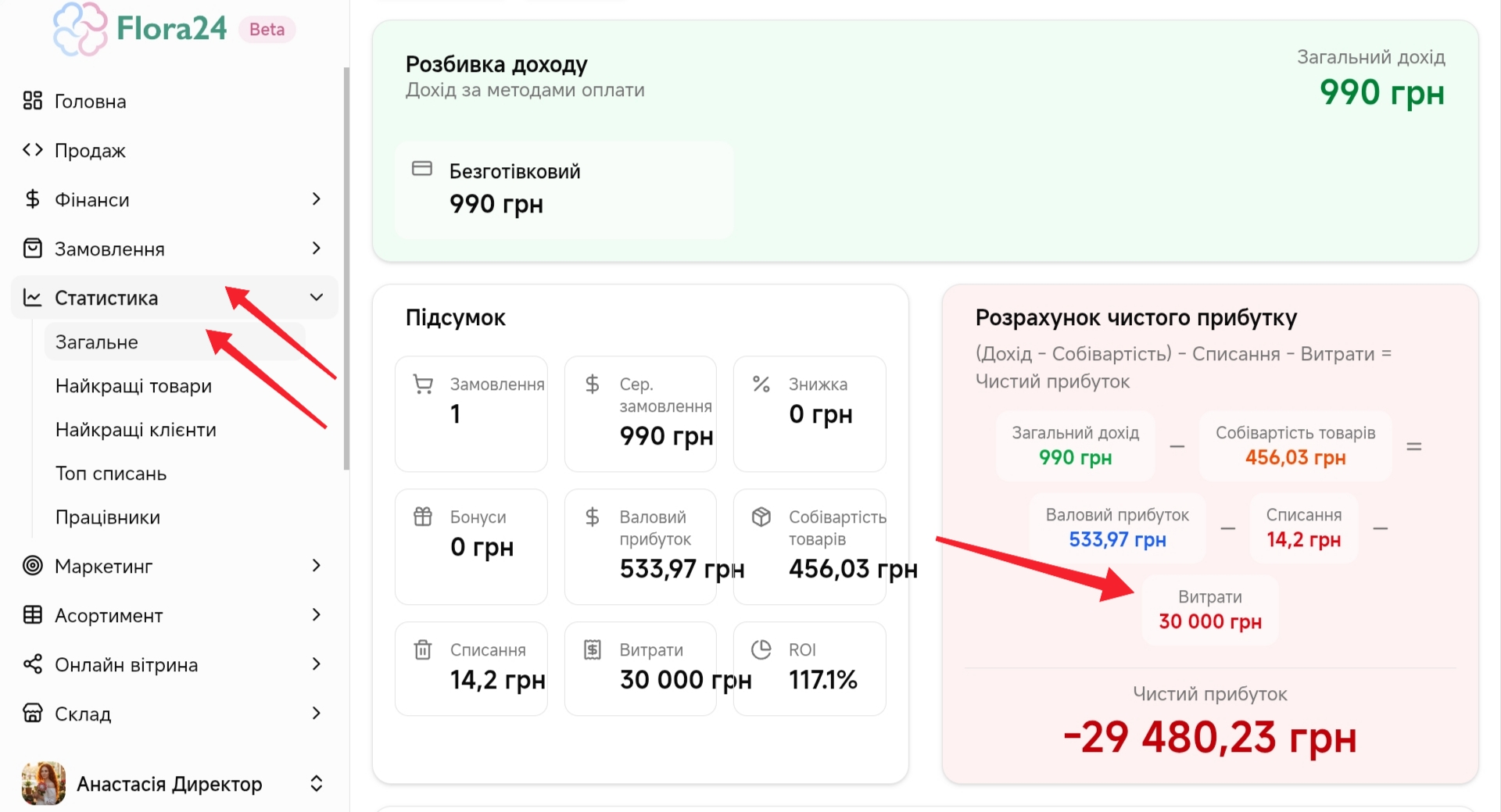Open the Топ списань statistics page
Viewport: 1501px width, 812px height.
coord(111,474)
